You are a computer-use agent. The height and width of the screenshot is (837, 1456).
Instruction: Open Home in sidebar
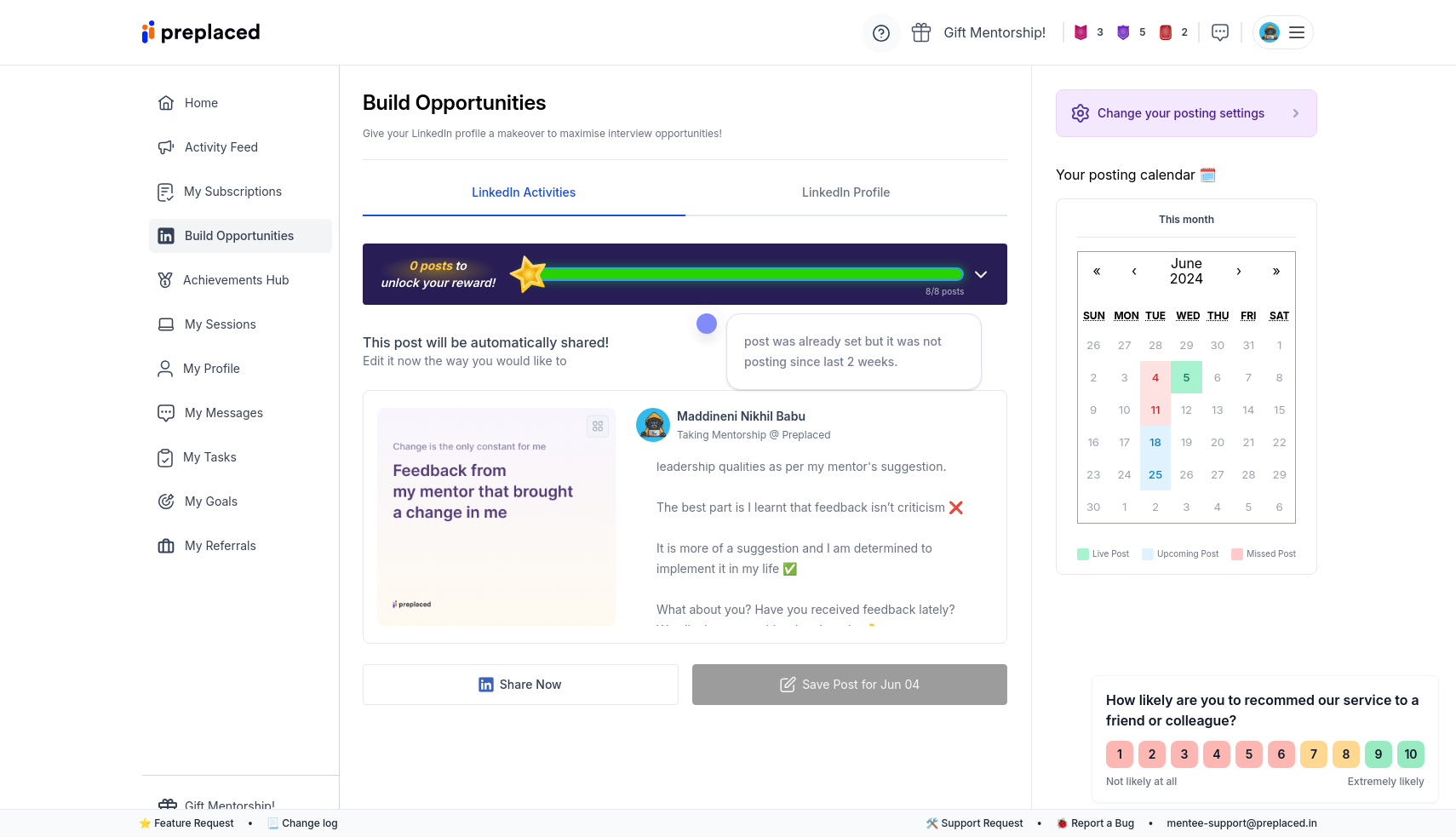240,103
